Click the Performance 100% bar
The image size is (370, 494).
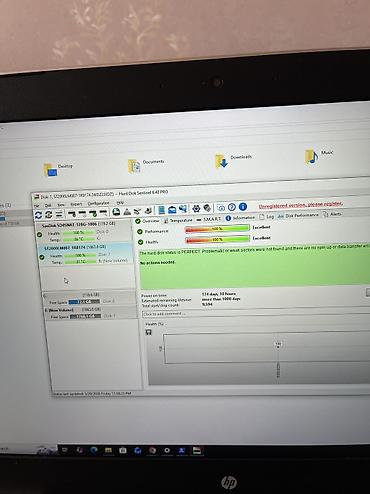tap(217, 229)
